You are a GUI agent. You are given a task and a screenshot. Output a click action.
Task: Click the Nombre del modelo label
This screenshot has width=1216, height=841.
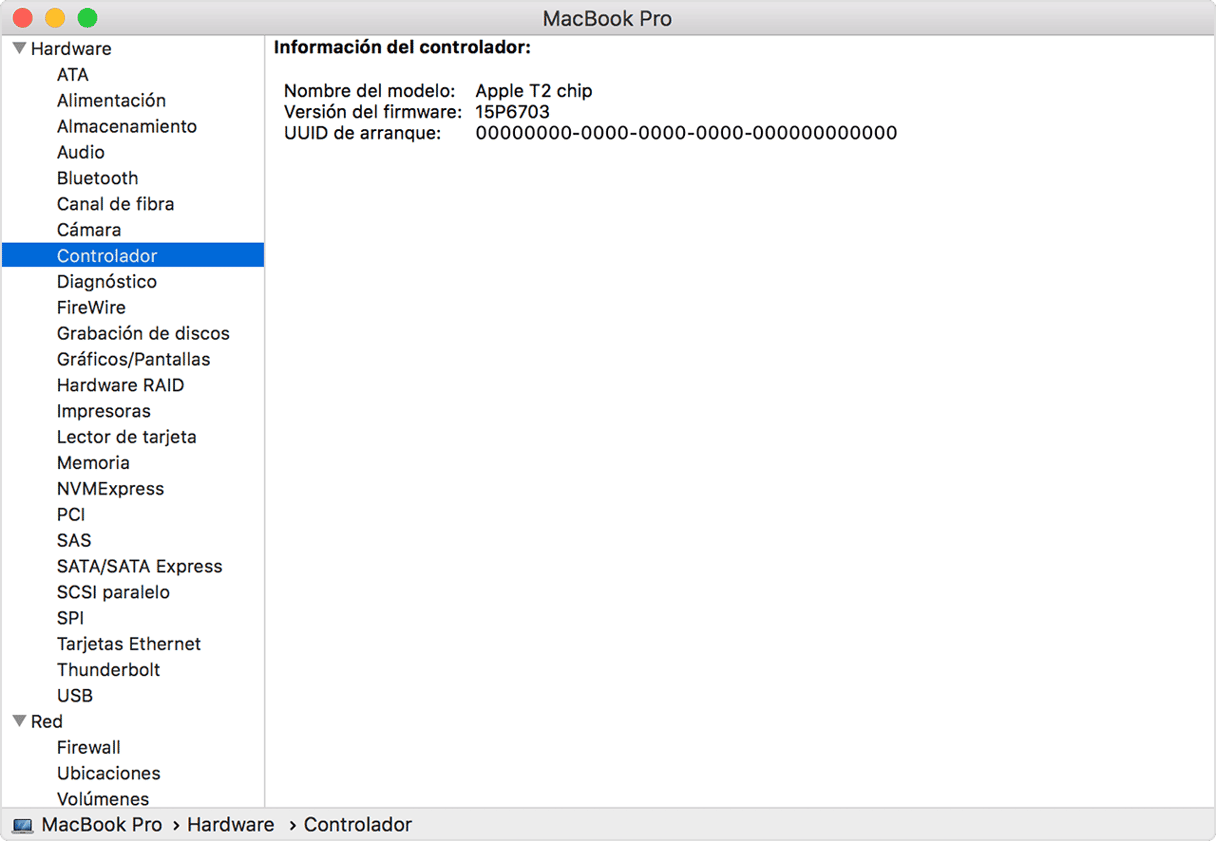pos(369,91)
